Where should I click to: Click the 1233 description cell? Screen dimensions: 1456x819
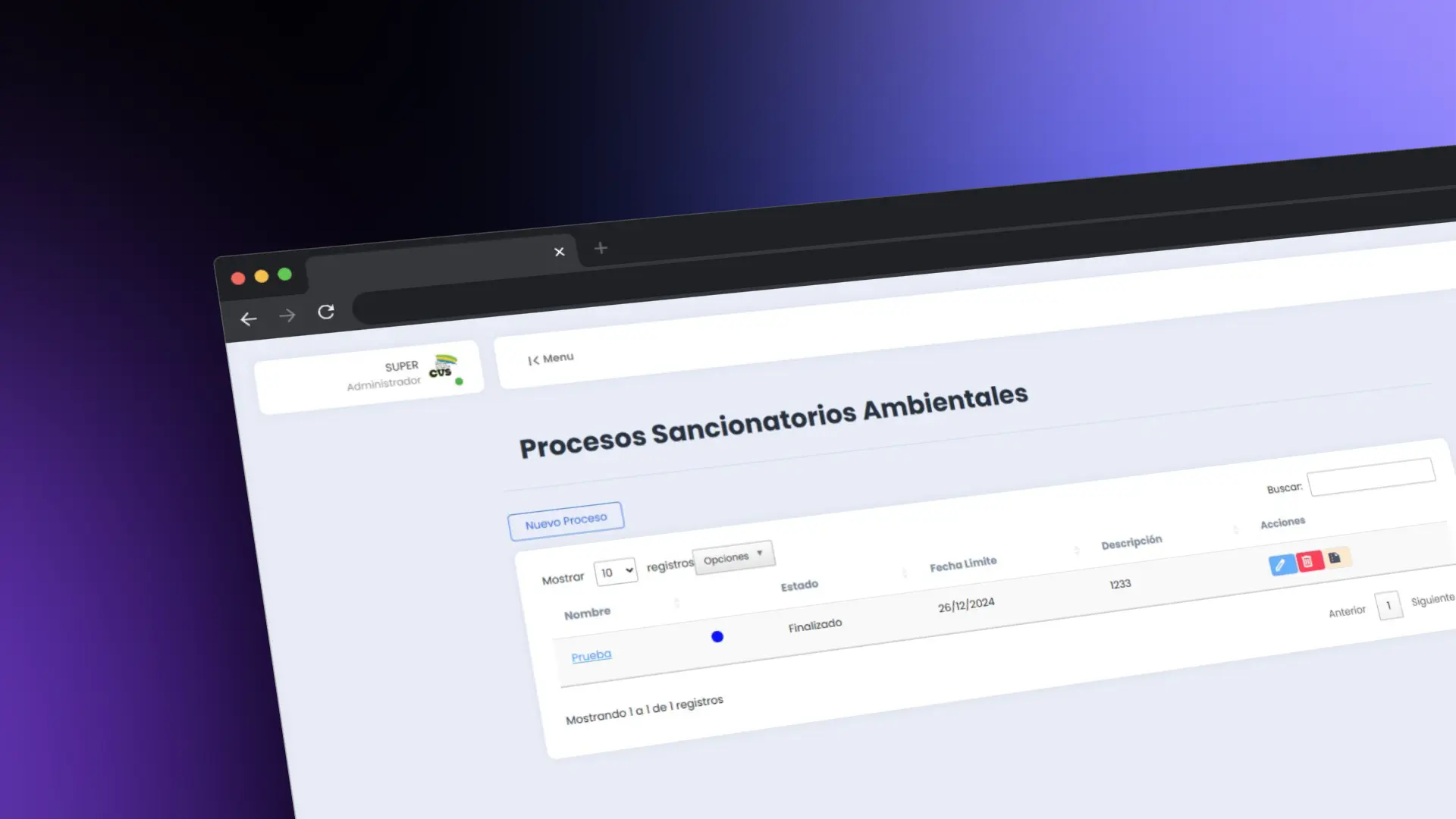1120,584
